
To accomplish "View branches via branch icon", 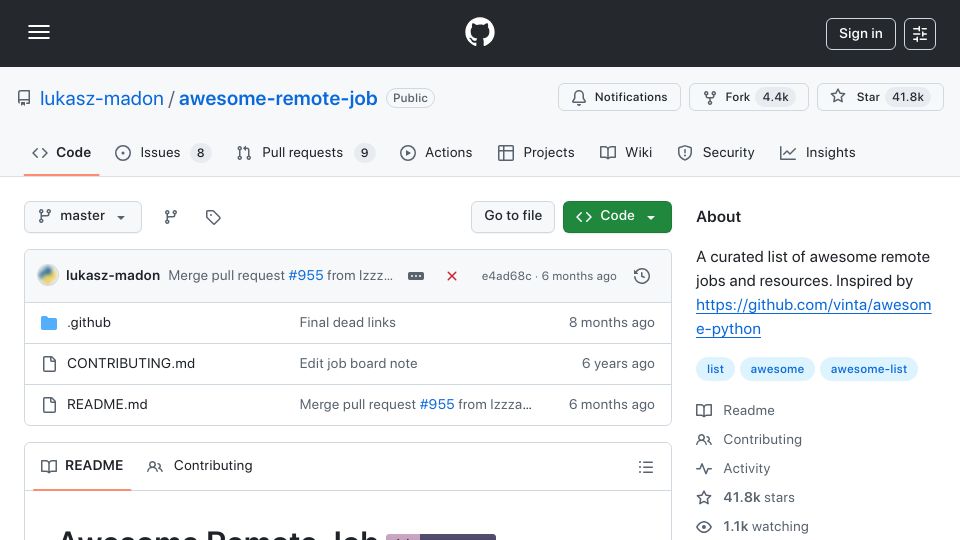I will coord(171,217).
